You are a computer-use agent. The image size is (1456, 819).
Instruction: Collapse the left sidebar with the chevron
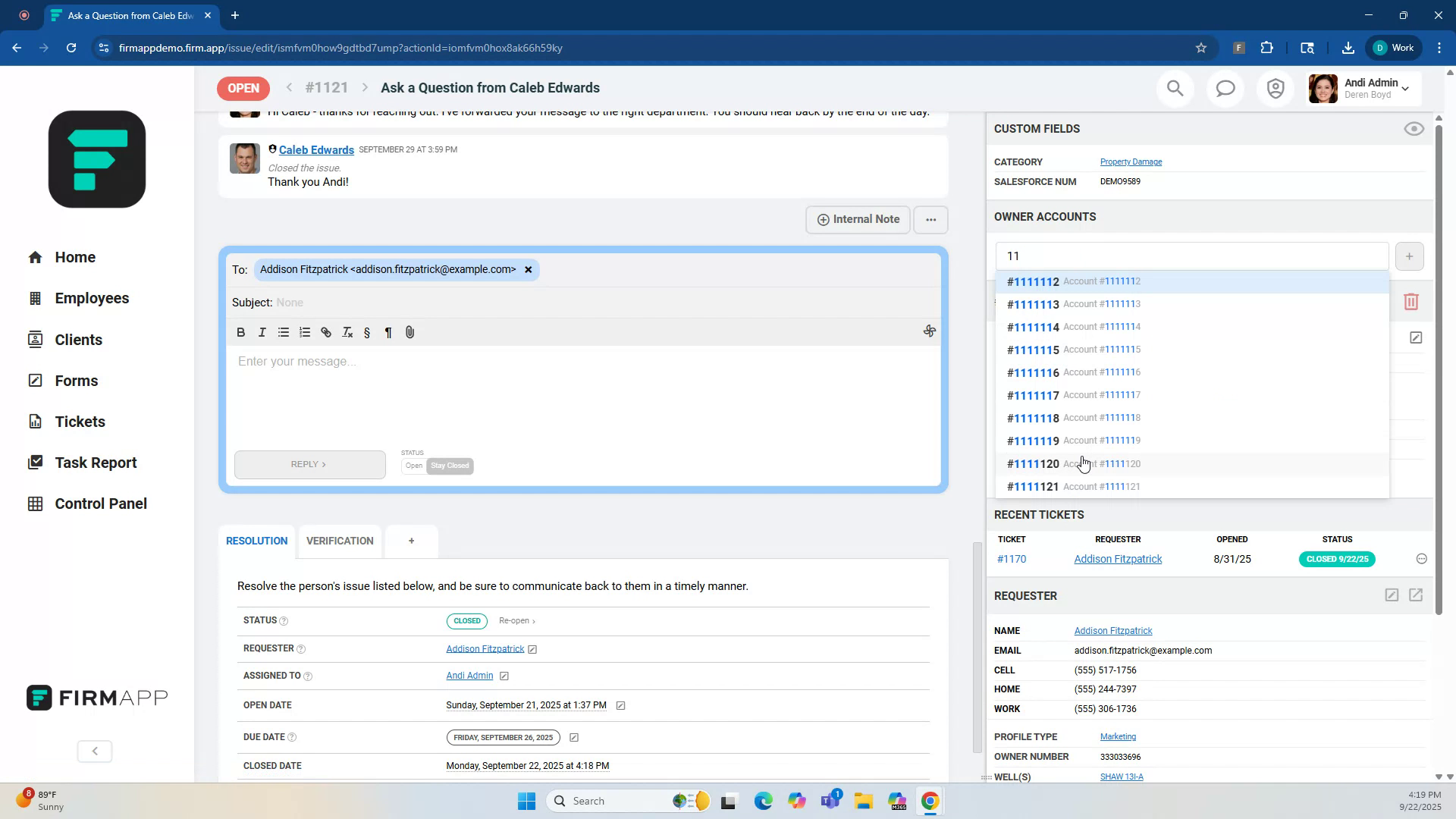(94, 751)
